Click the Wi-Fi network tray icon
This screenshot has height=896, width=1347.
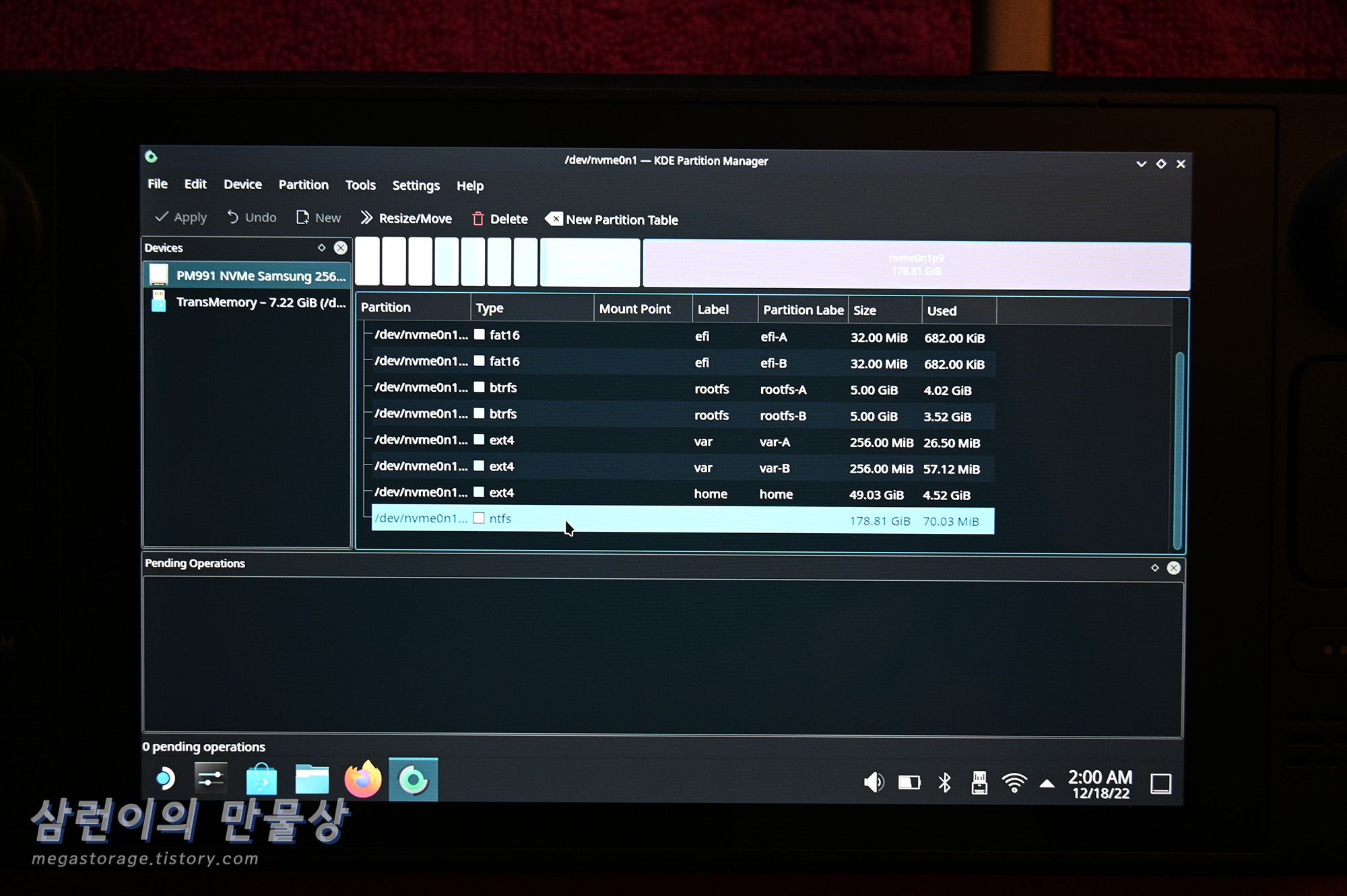point(1014,782)
